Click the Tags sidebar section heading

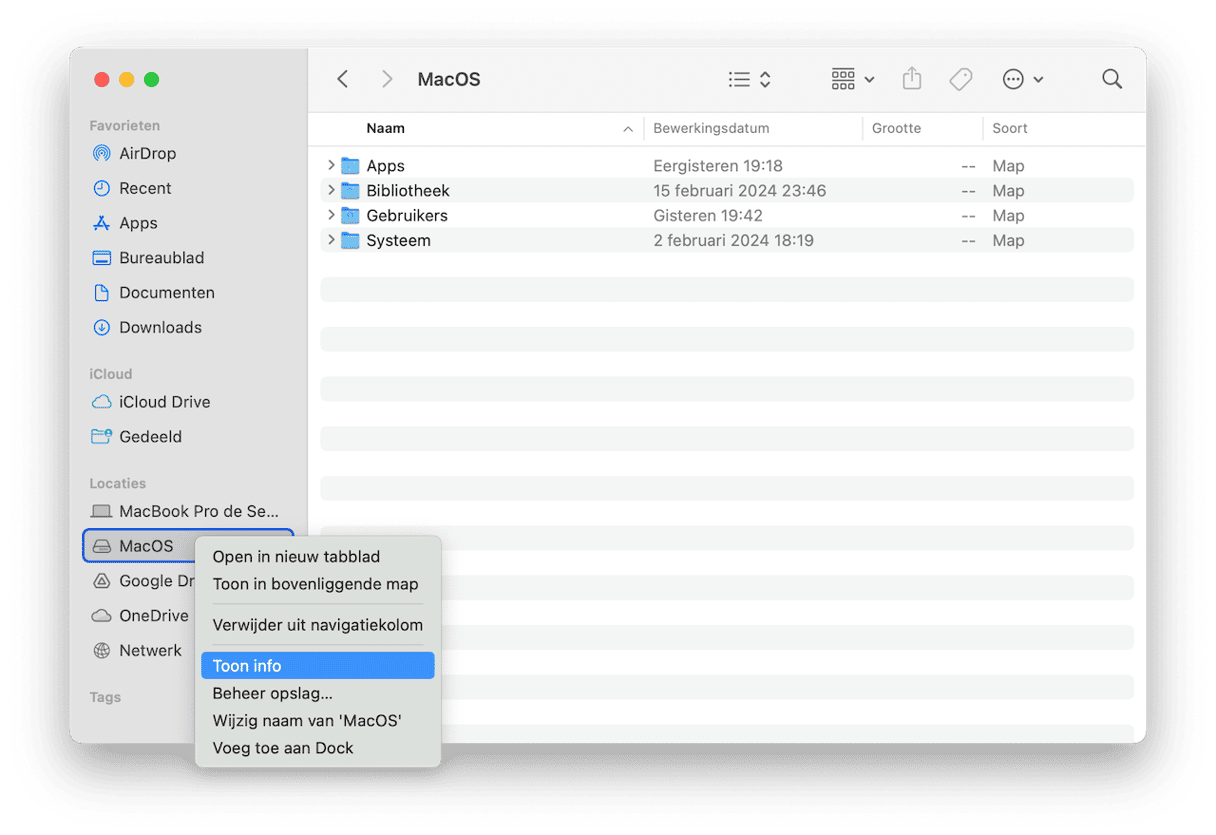(105, 697)
